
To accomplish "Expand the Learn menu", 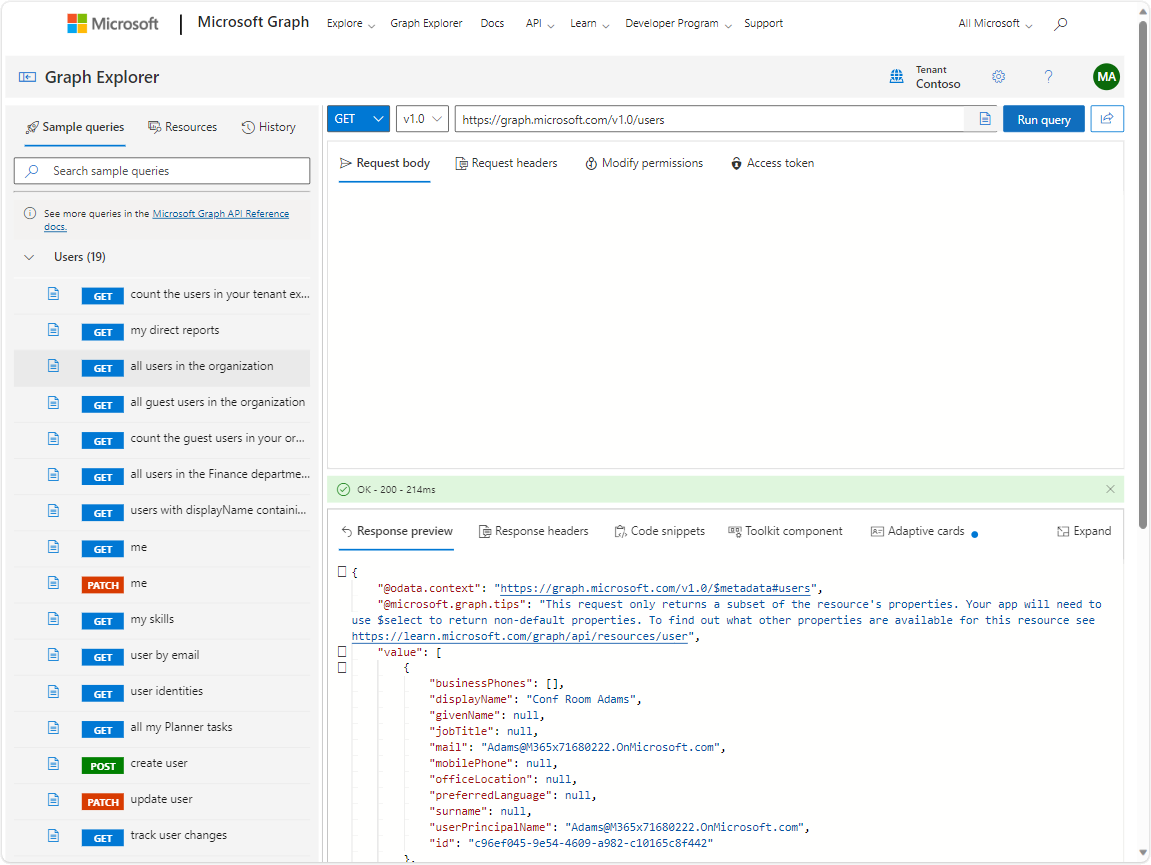I will [x=589, y=23].
